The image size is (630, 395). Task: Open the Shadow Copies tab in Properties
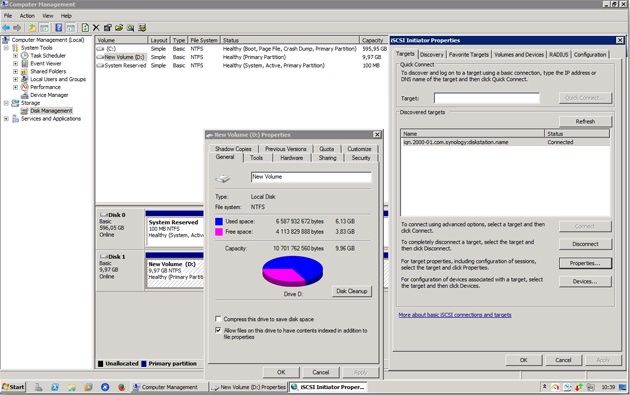[233, 149]
